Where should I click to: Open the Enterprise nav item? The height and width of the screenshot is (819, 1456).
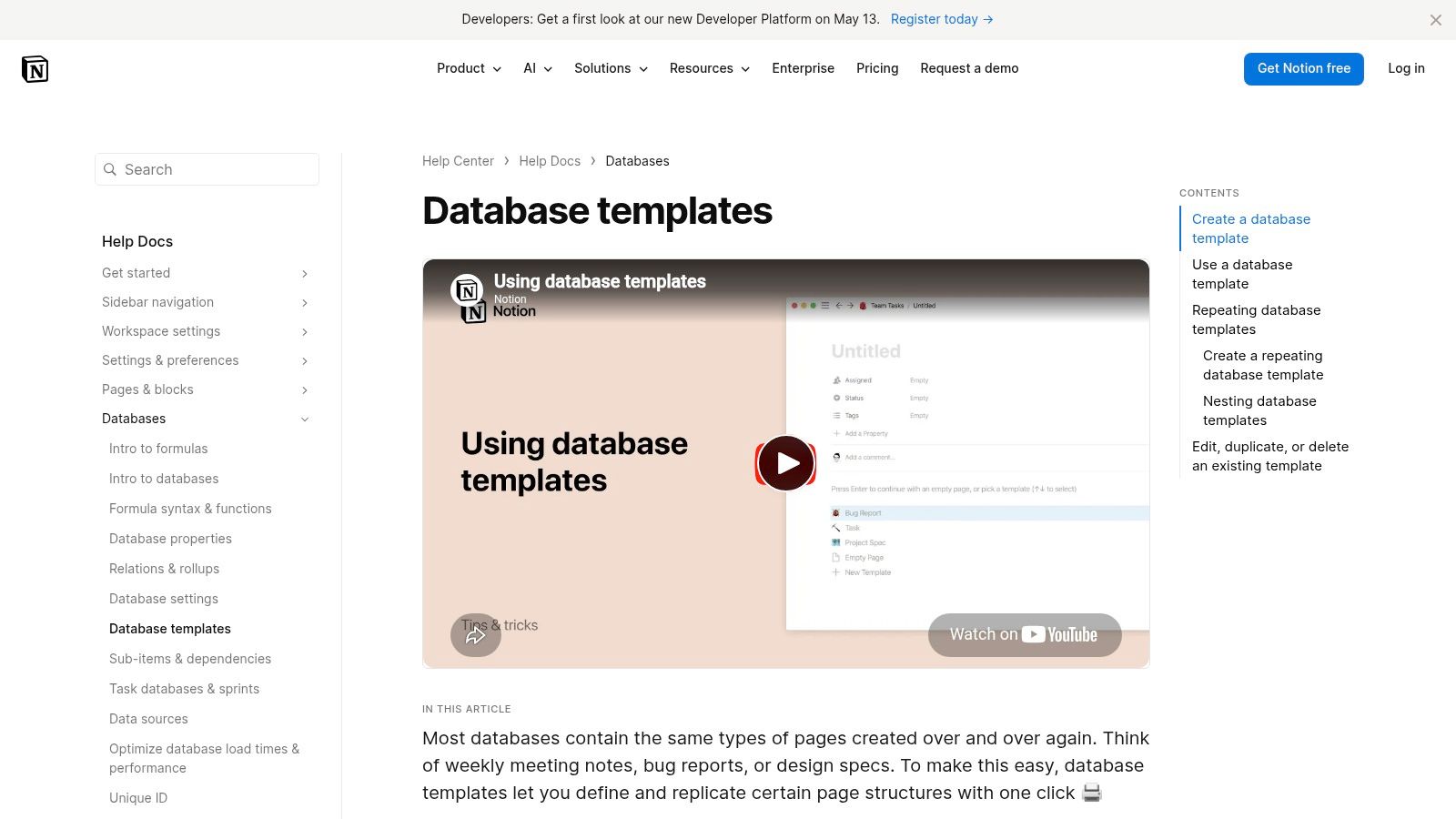(x=803, y=68)
